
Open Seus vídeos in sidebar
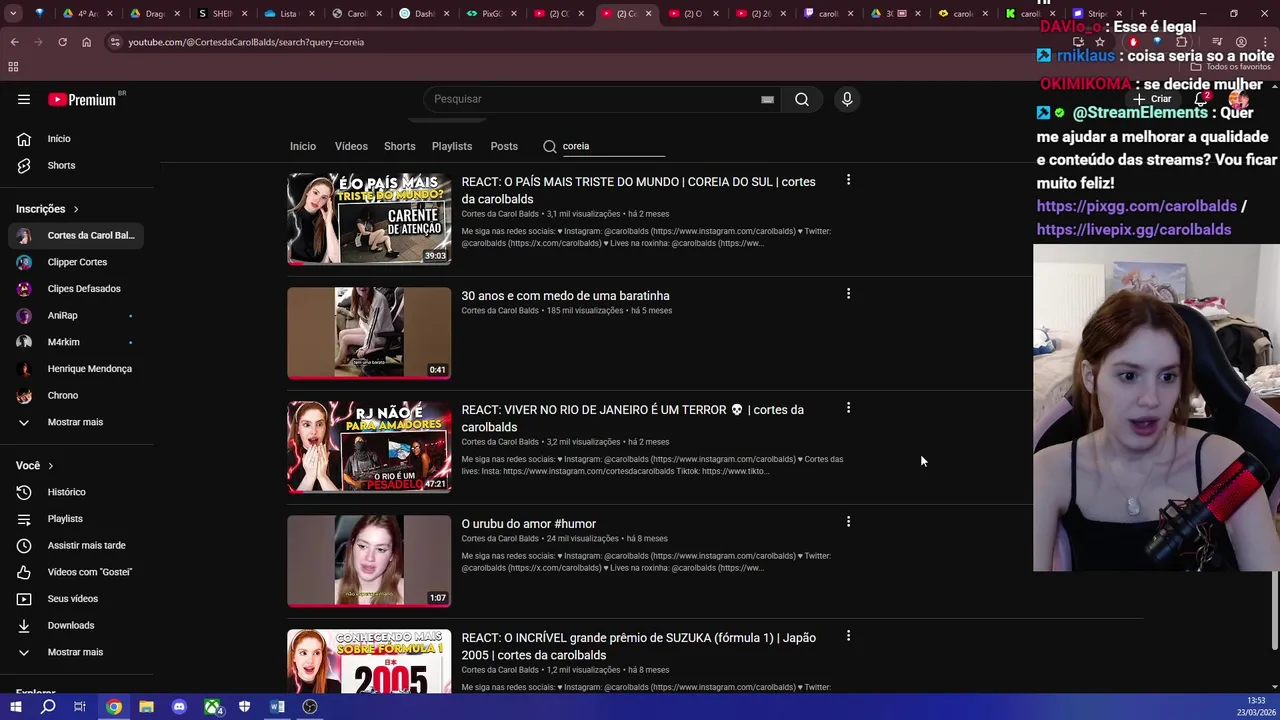click(77, 599)
